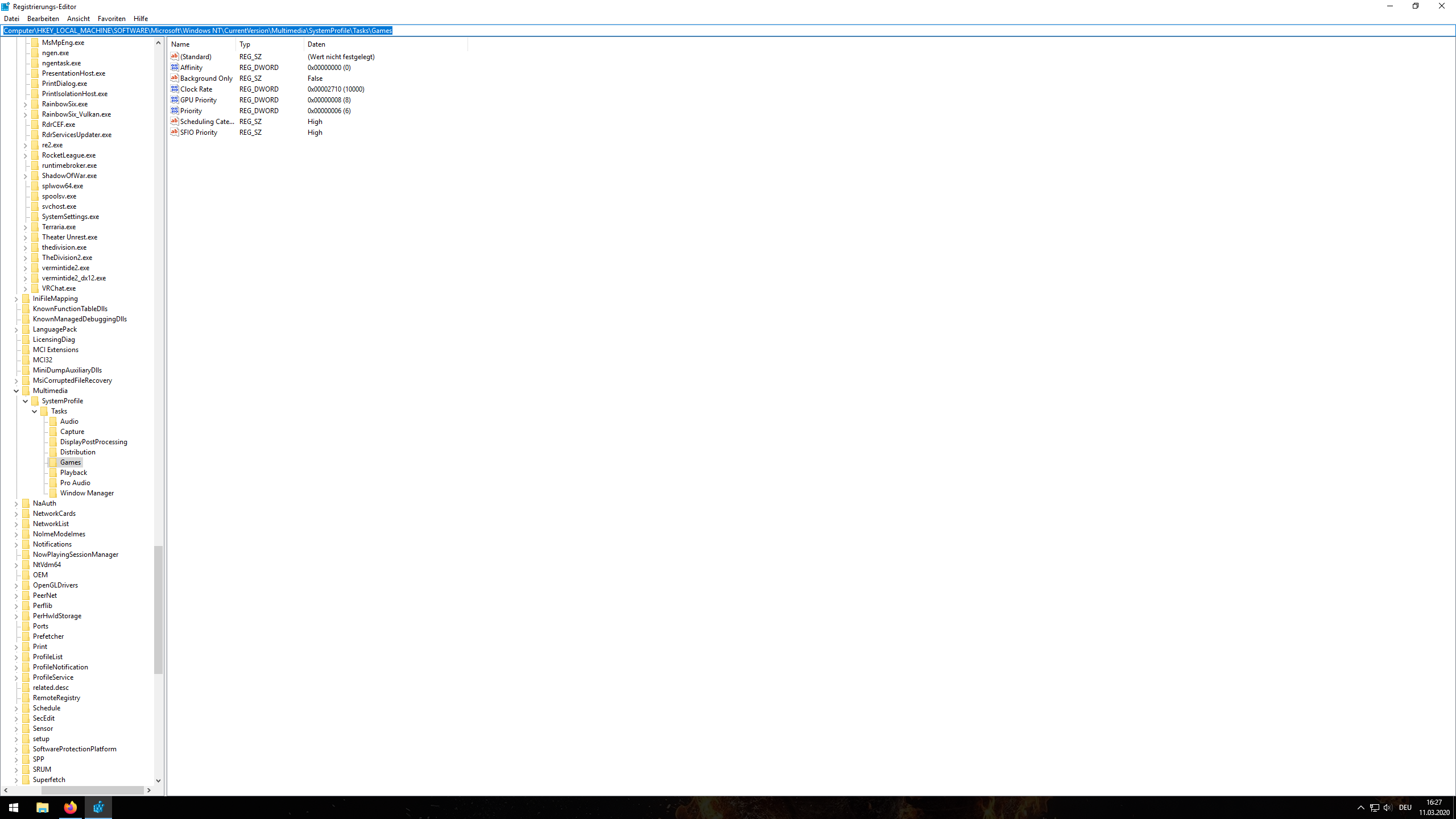The image size is (1456, 819).
Task: Expand the VRChat.exe node
Action: 26,288
